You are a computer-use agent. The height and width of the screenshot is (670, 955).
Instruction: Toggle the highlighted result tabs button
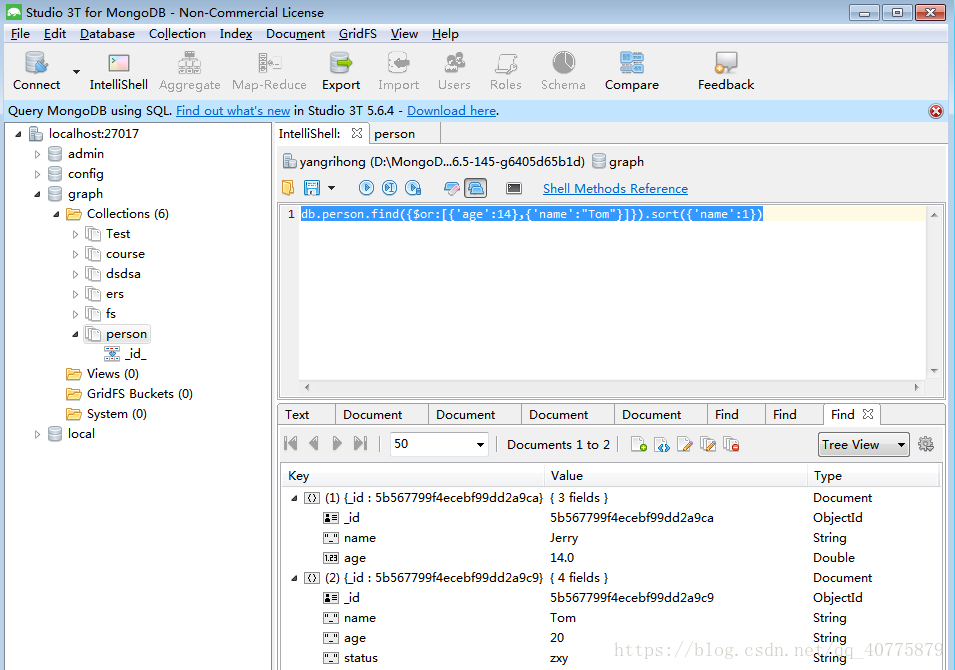(476, 188)
